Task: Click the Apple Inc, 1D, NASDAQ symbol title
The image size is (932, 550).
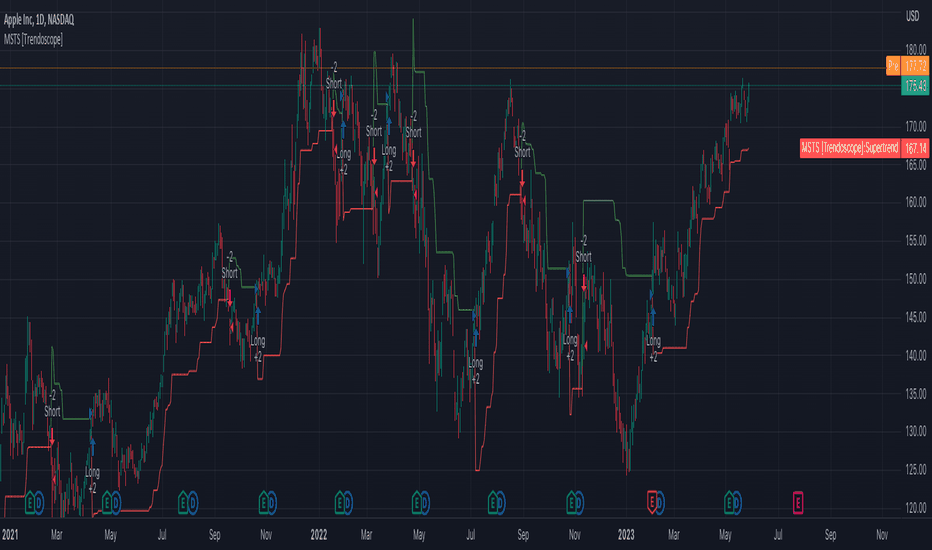Action: 39,20
